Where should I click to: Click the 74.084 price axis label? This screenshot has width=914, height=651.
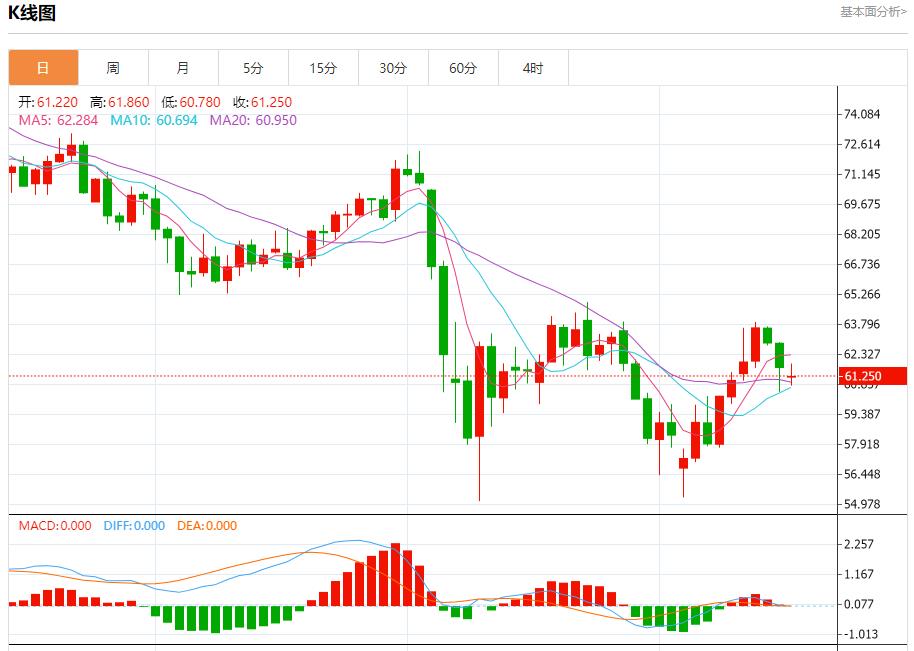861,114
